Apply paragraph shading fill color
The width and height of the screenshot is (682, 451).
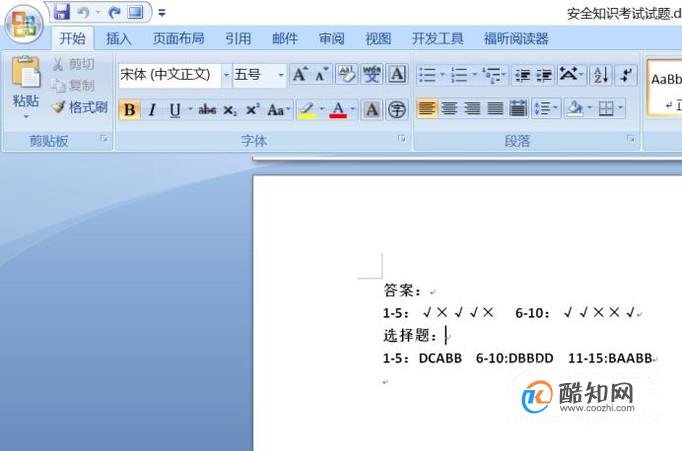pyautogui.click(x=575, y=109)
